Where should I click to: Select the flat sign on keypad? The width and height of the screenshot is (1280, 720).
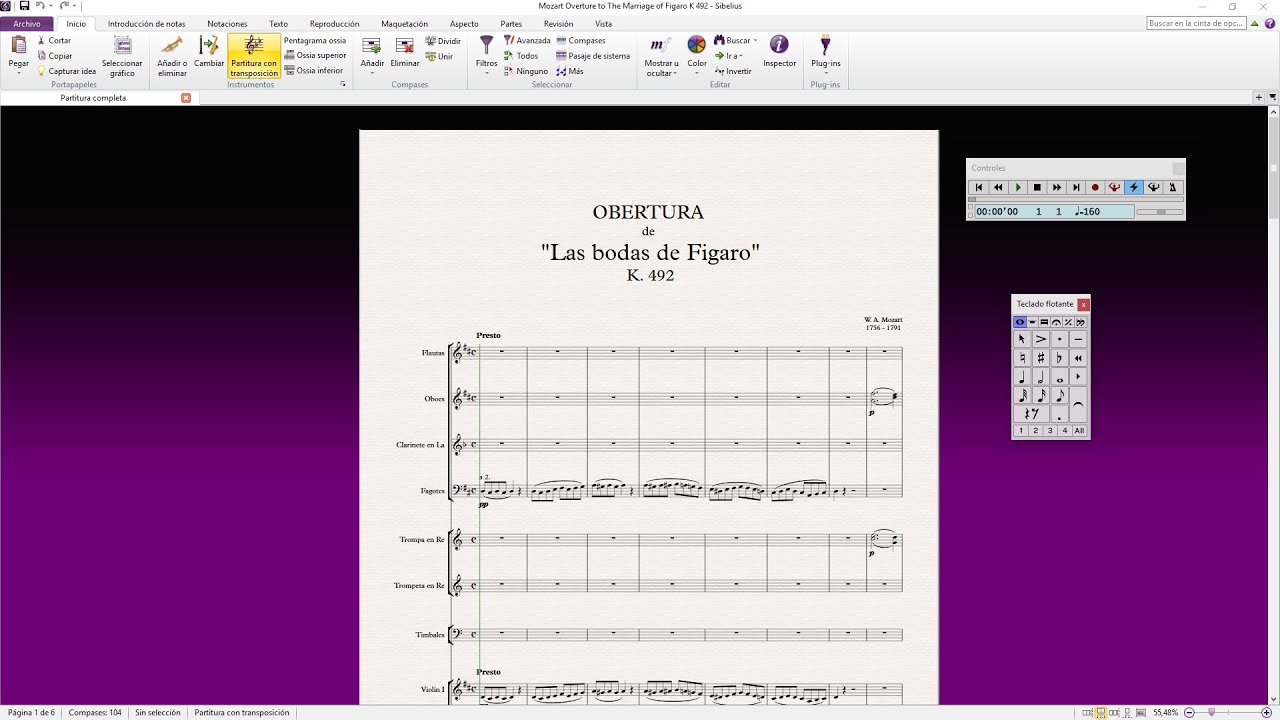1059,358
